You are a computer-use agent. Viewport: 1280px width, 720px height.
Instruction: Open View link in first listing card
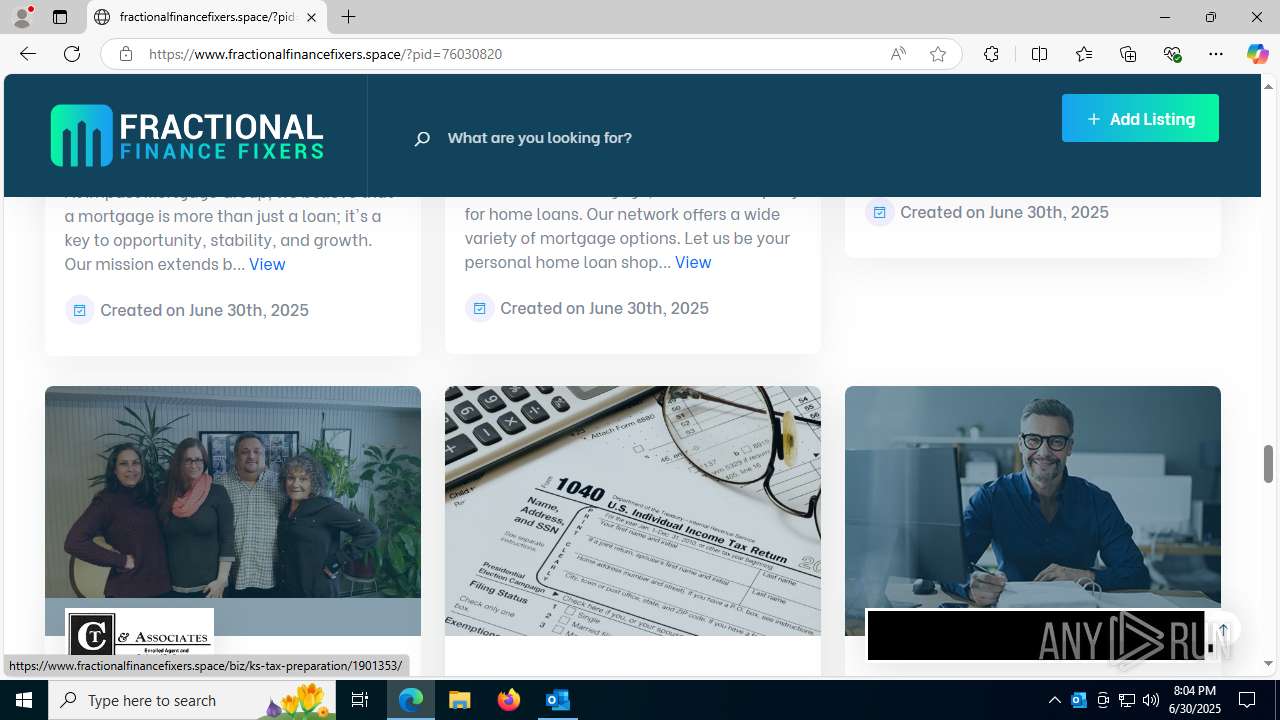[267, 264]
